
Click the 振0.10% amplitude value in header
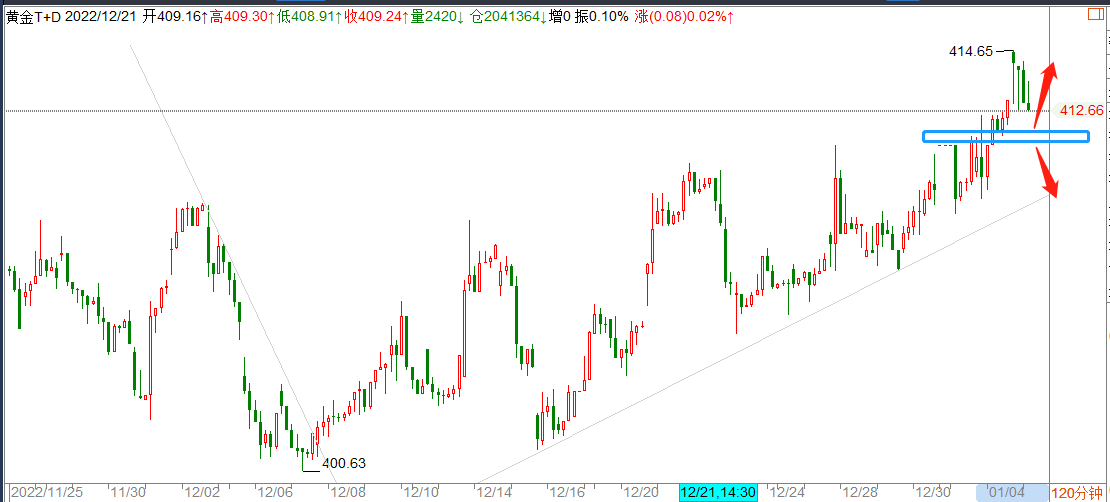click(601, 17)
